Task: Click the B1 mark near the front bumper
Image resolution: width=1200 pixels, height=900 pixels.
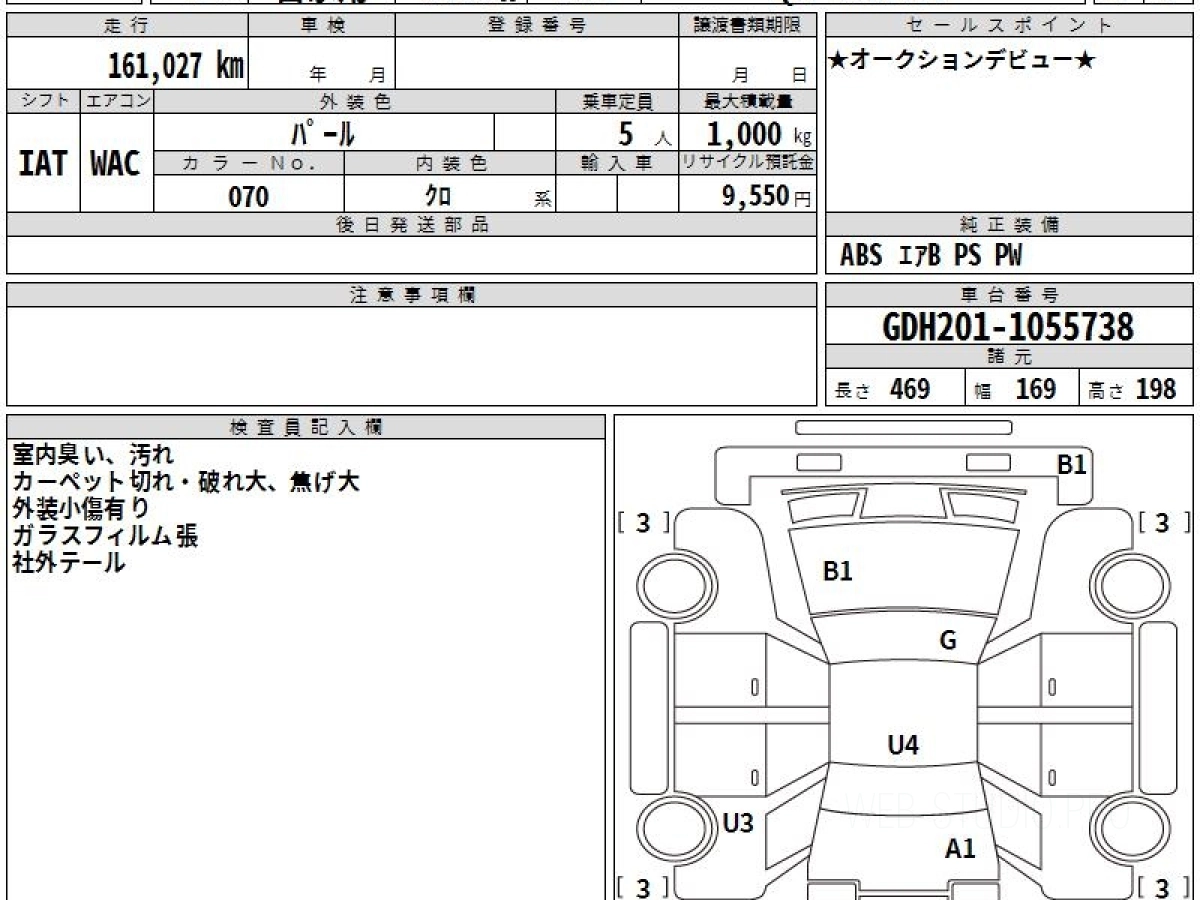Action: pyautogui.click(x=1072, y=465)
